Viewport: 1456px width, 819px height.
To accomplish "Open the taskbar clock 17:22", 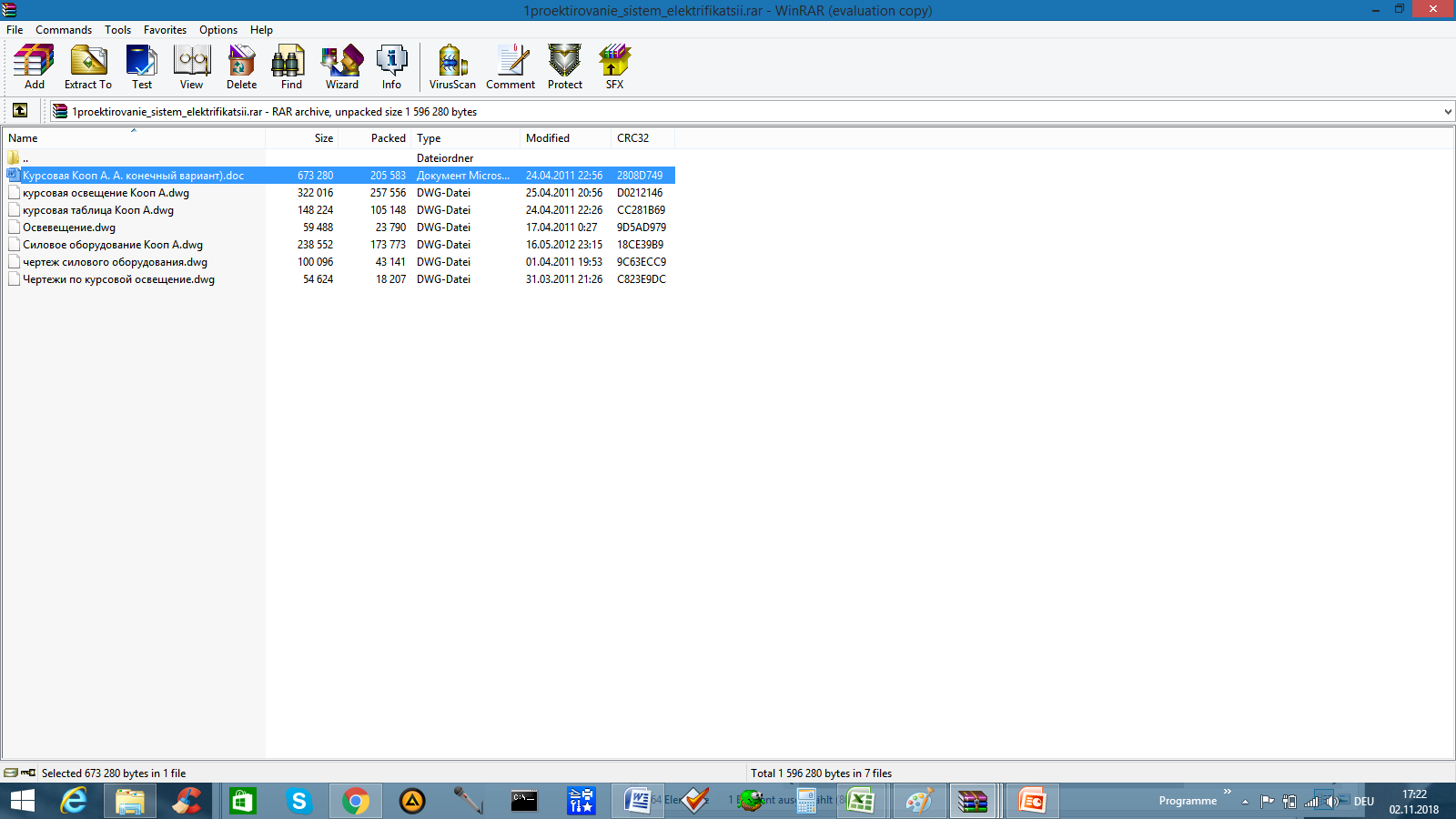I will [x=1414, y=802].
